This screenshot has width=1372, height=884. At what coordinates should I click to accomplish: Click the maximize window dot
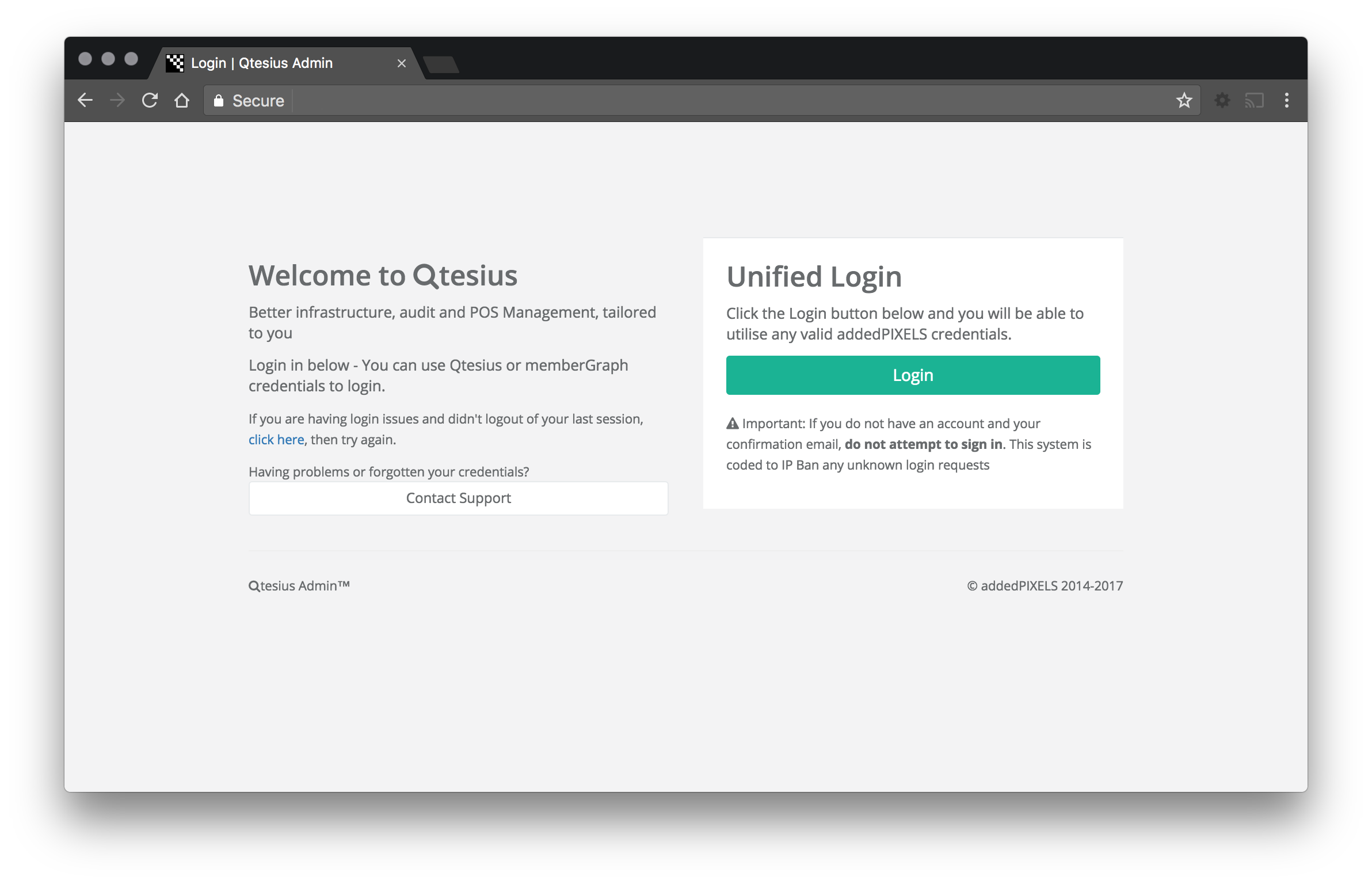(131, 59)
